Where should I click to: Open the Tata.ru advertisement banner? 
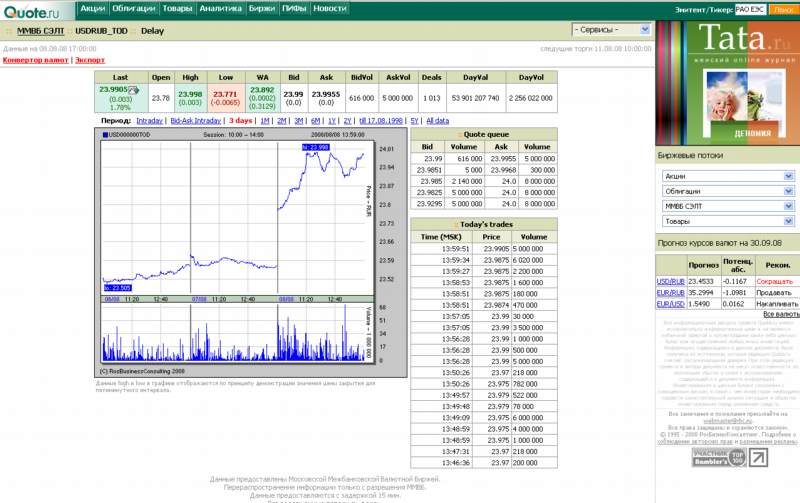728,83
